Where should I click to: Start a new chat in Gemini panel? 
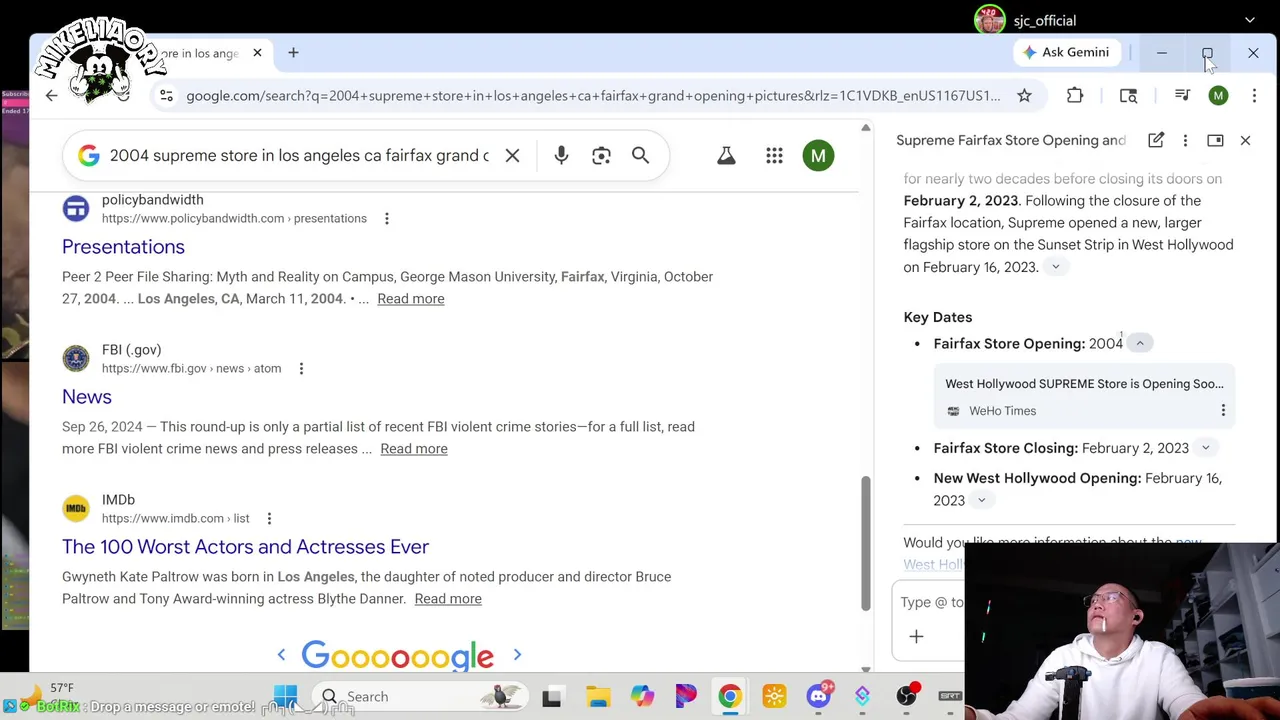pos(1156,141)
